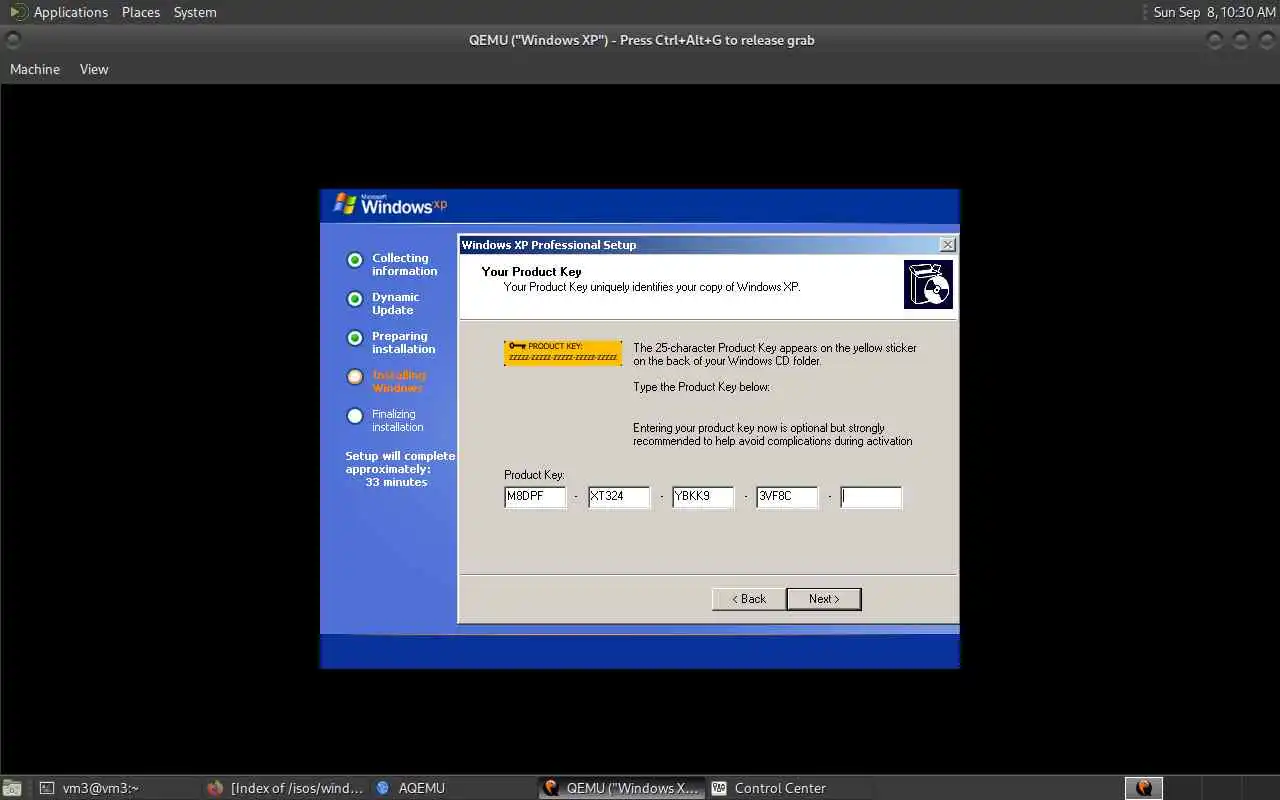Open the Machine menu in QEMU
The image size is (1280, 800).
35,69
